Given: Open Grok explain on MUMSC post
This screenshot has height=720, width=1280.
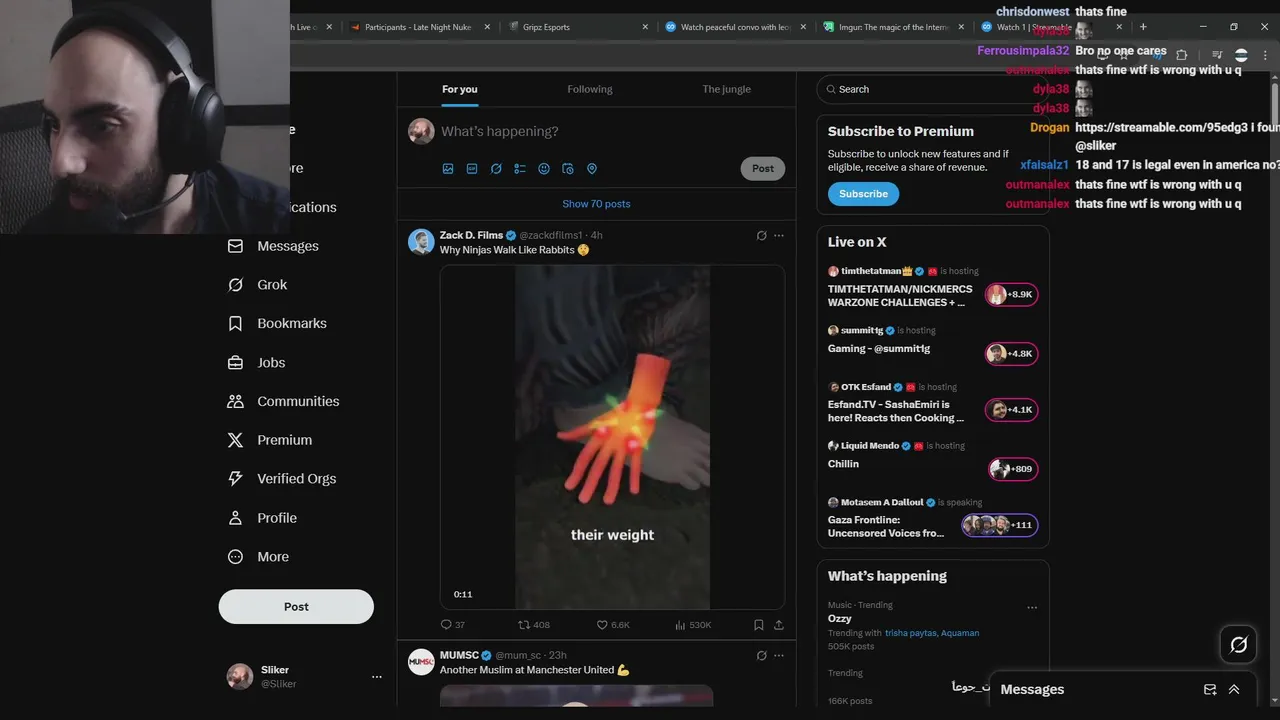Looking at the screenshot, I should click(761, 656).
